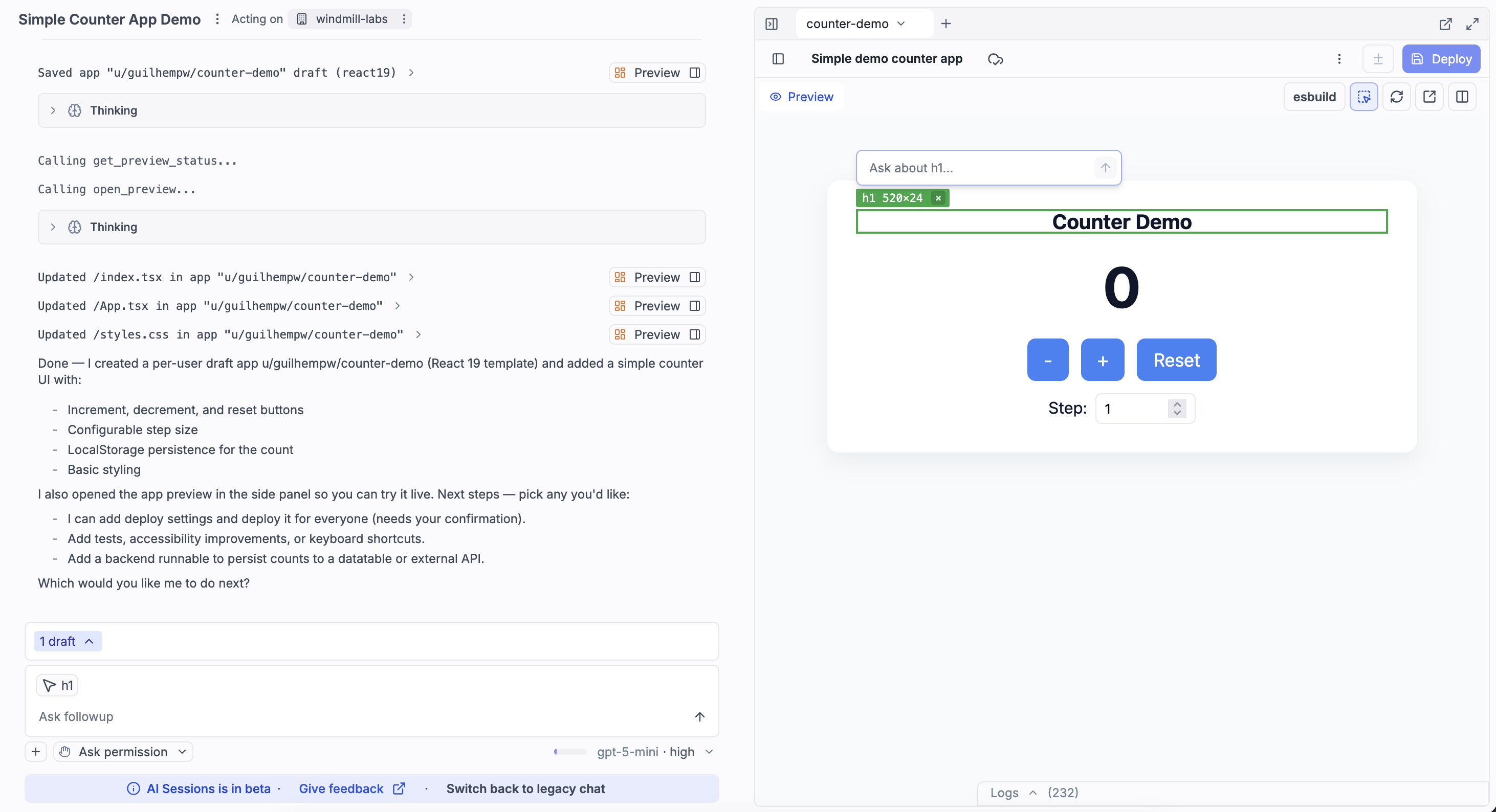Click the context usage progress bar
The width and height of the screenshot is (1496, 812).
(x=570, y=752)
